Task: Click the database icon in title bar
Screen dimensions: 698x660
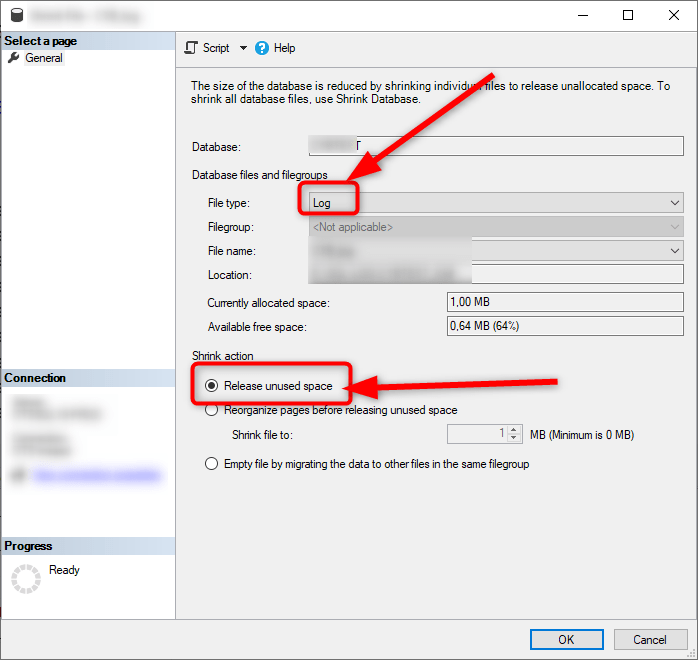Action: (x=15, y=15)
